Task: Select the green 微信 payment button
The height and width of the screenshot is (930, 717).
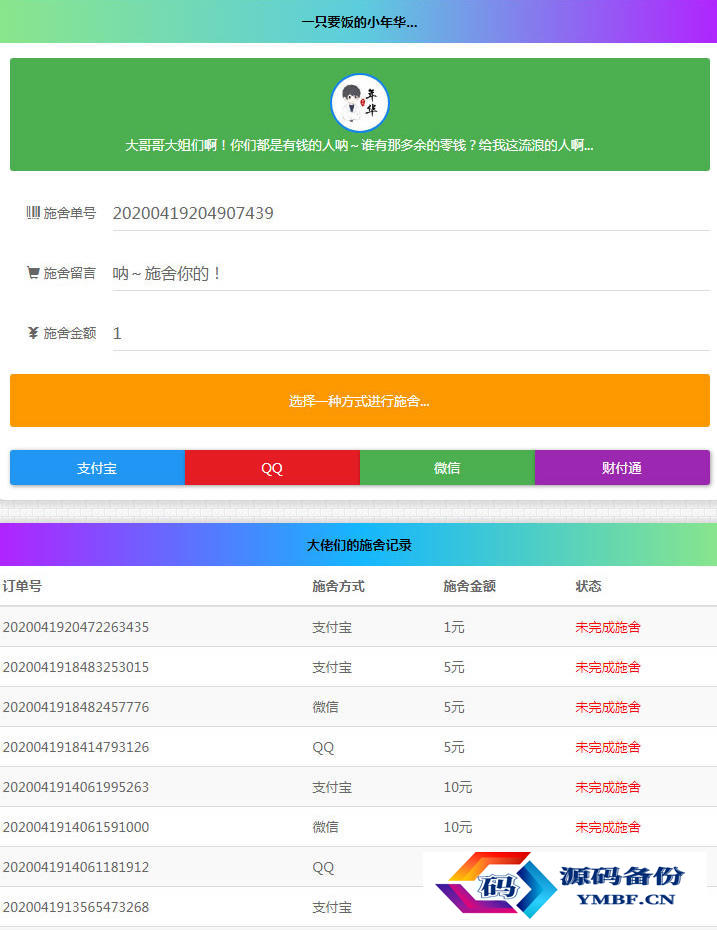Action: pos(447,467)
